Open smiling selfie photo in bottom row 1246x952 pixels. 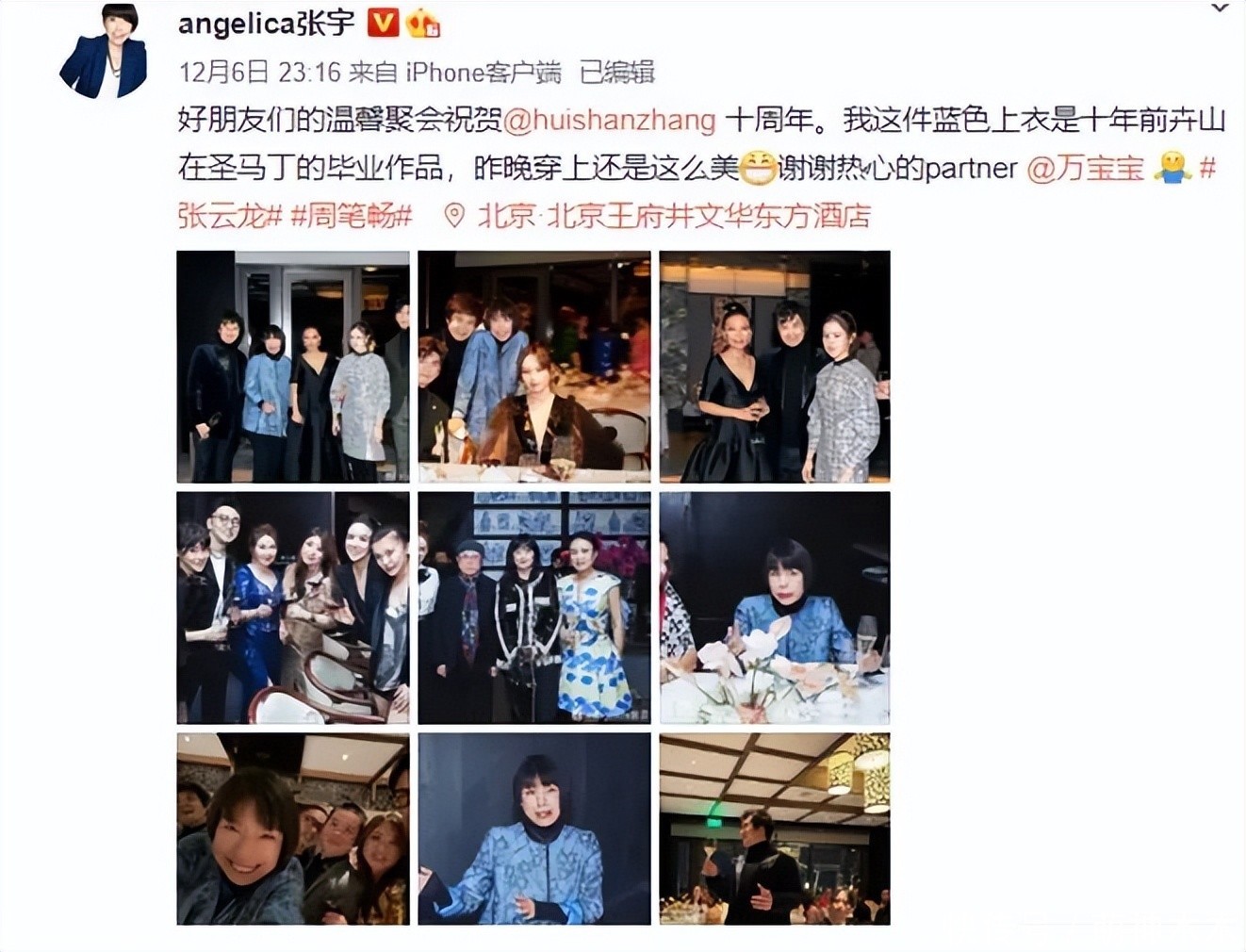pos(293,829)
